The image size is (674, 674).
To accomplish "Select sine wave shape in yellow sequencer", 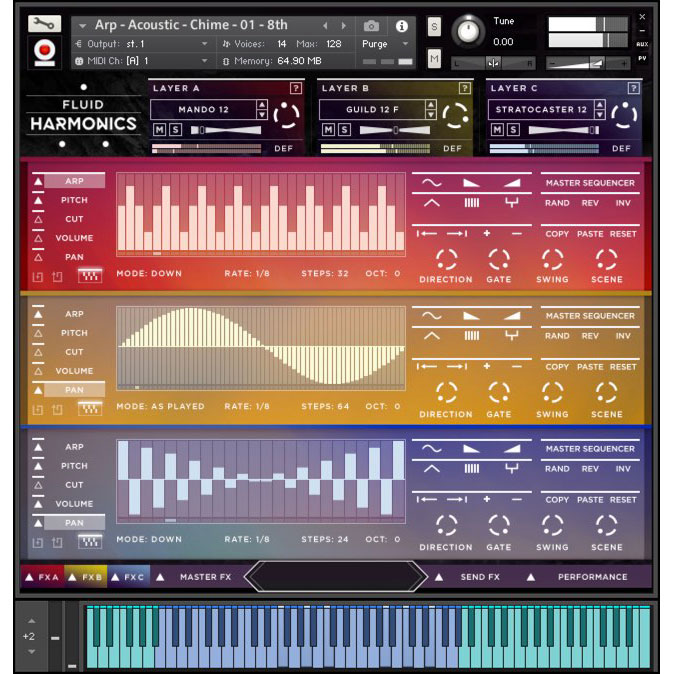I will click(432, 316).
